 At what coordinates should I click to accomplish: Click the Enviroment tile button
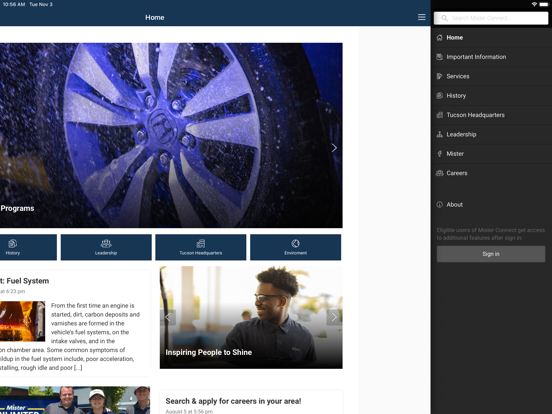pyautogui.click(x=295, y=247)
